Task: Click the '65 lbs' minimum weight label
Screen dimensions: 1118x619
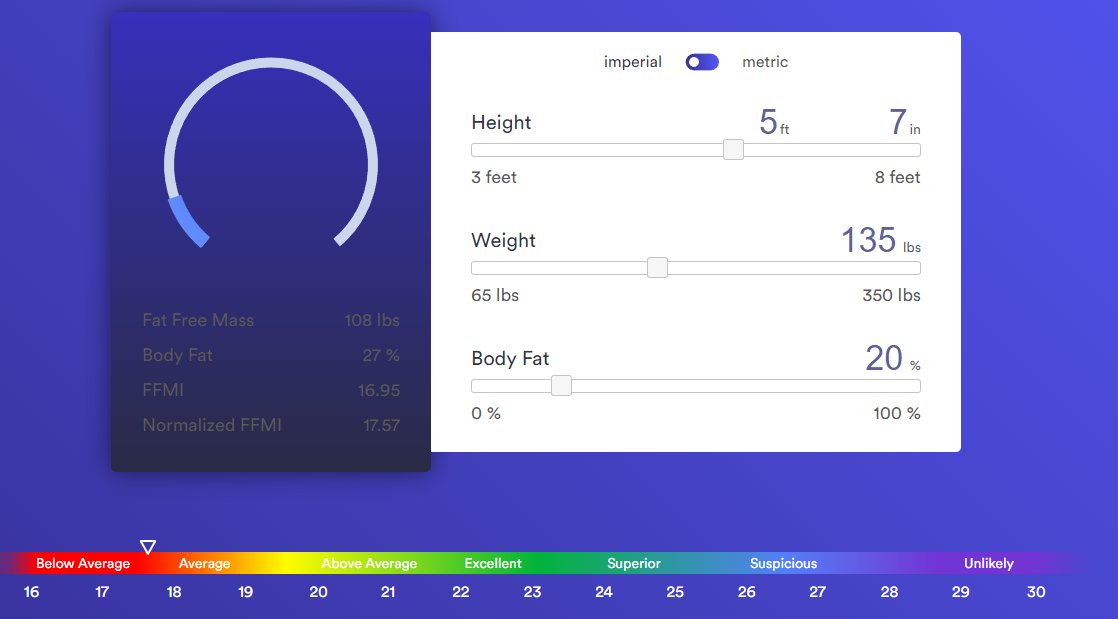Action: (x=495, y=295)
